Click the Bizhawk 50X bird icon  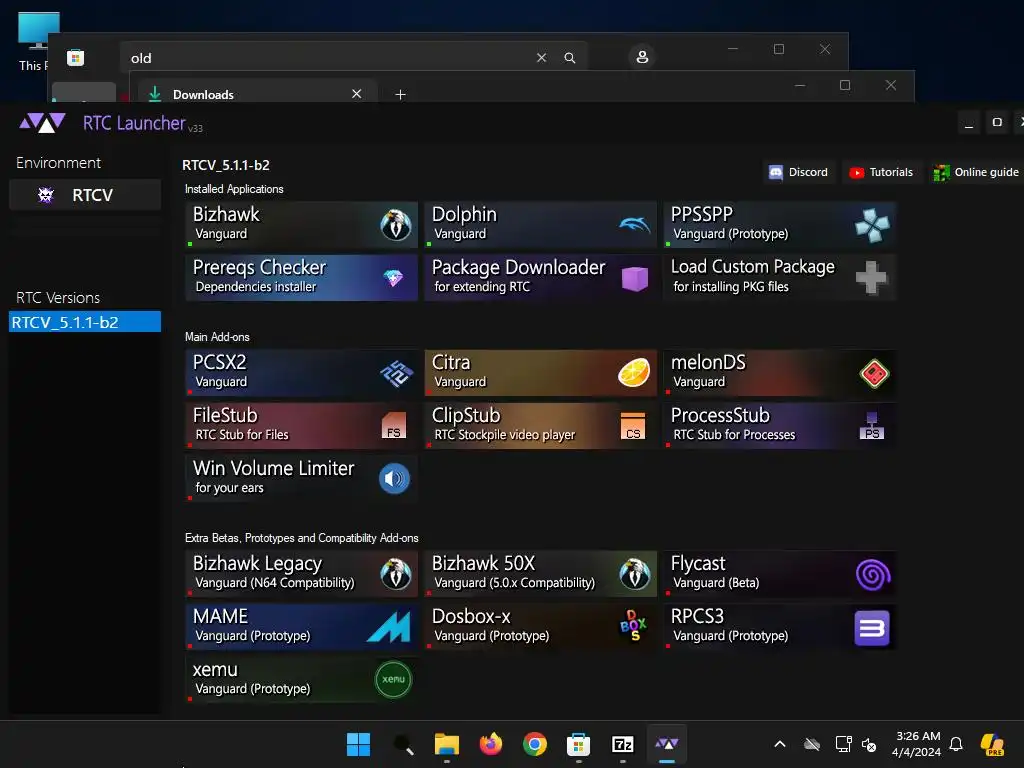click(634, 574)
